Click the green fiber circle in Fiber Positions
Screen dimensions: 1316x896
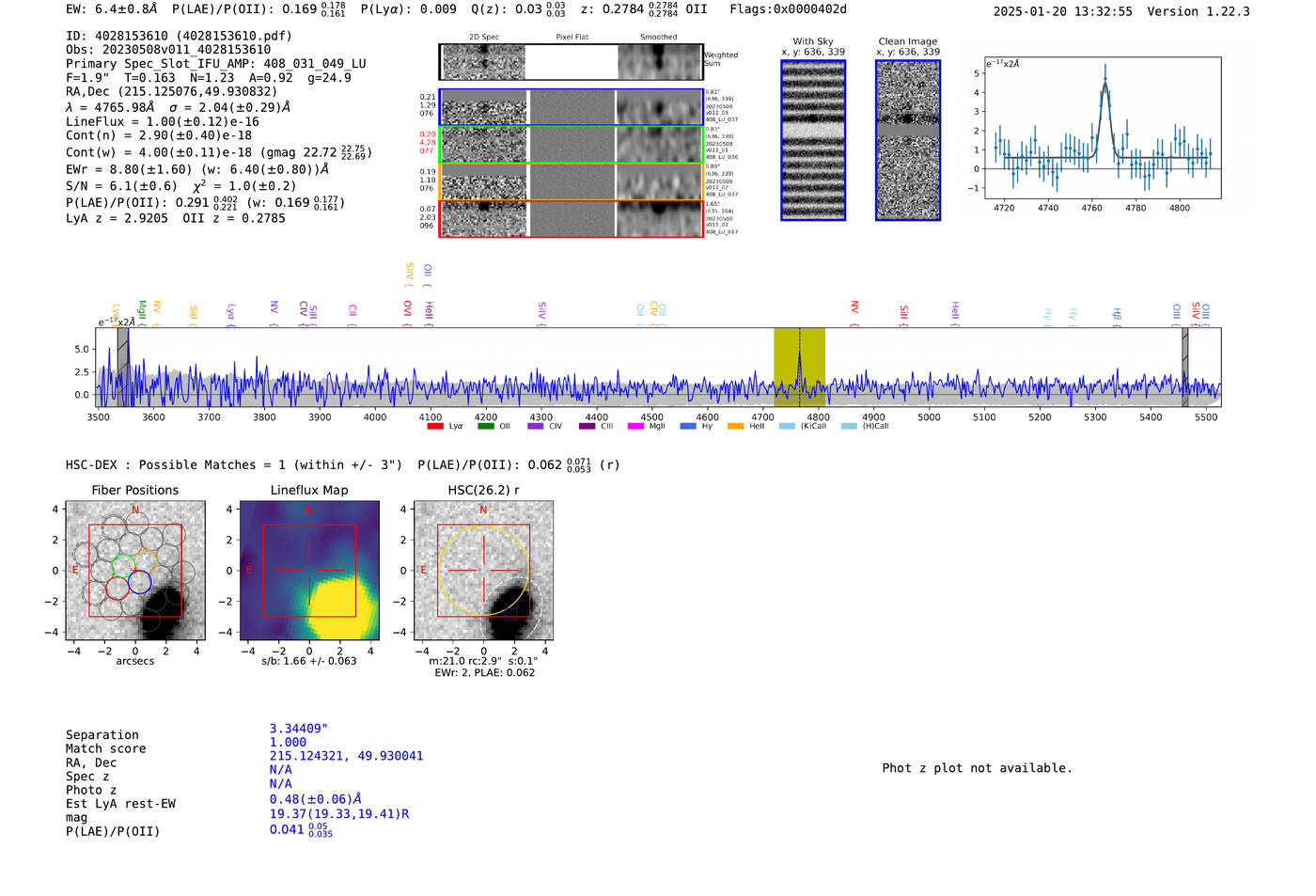[123, 566]
